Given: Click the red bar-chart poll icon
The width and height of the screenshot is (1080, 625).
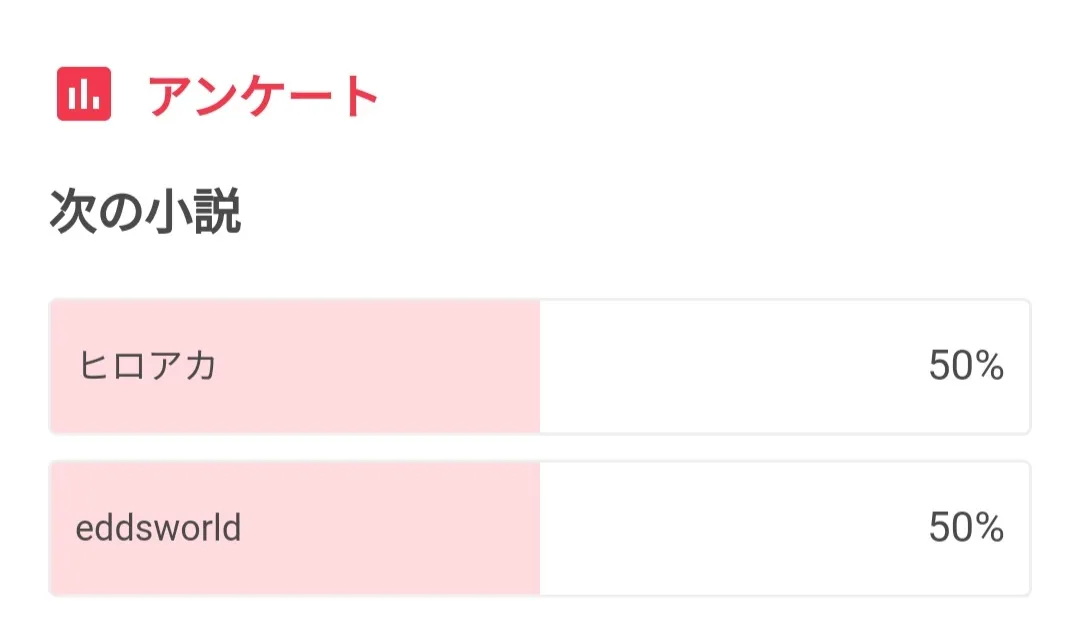Looking at the screenshot, I should 84,95.
